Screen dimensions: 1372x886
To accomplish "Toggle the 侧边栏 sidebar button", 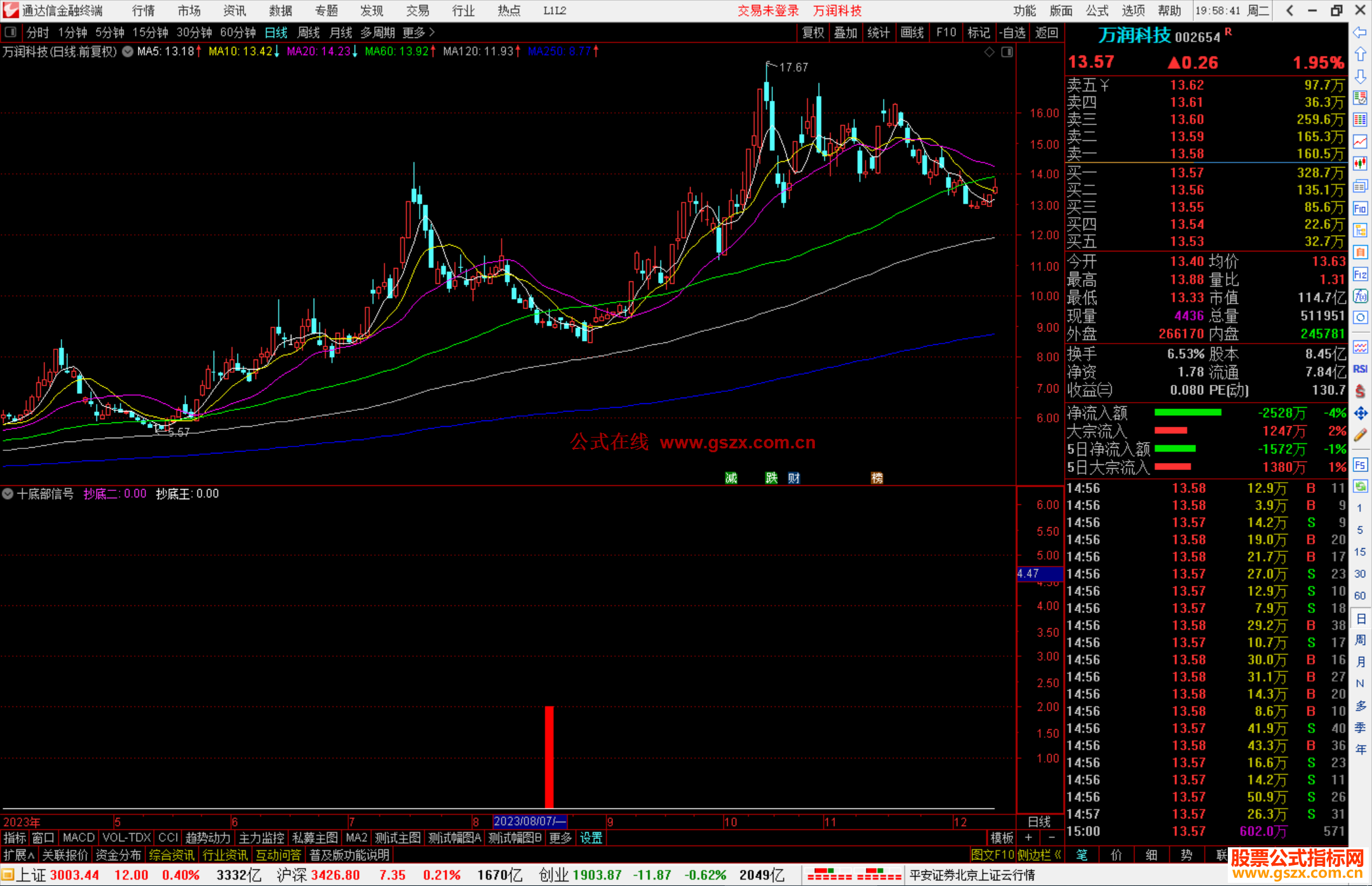I will click(x=1039, y=855).
